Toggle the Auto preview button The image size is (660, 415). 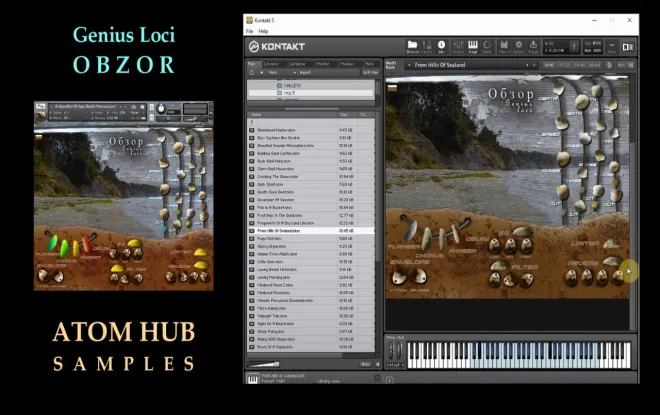point(365,364)
